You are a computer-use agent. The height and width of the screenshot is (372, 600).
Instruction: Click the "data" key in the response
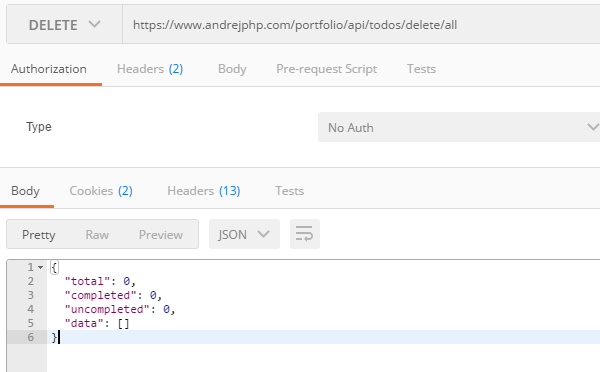coord(84,323)
